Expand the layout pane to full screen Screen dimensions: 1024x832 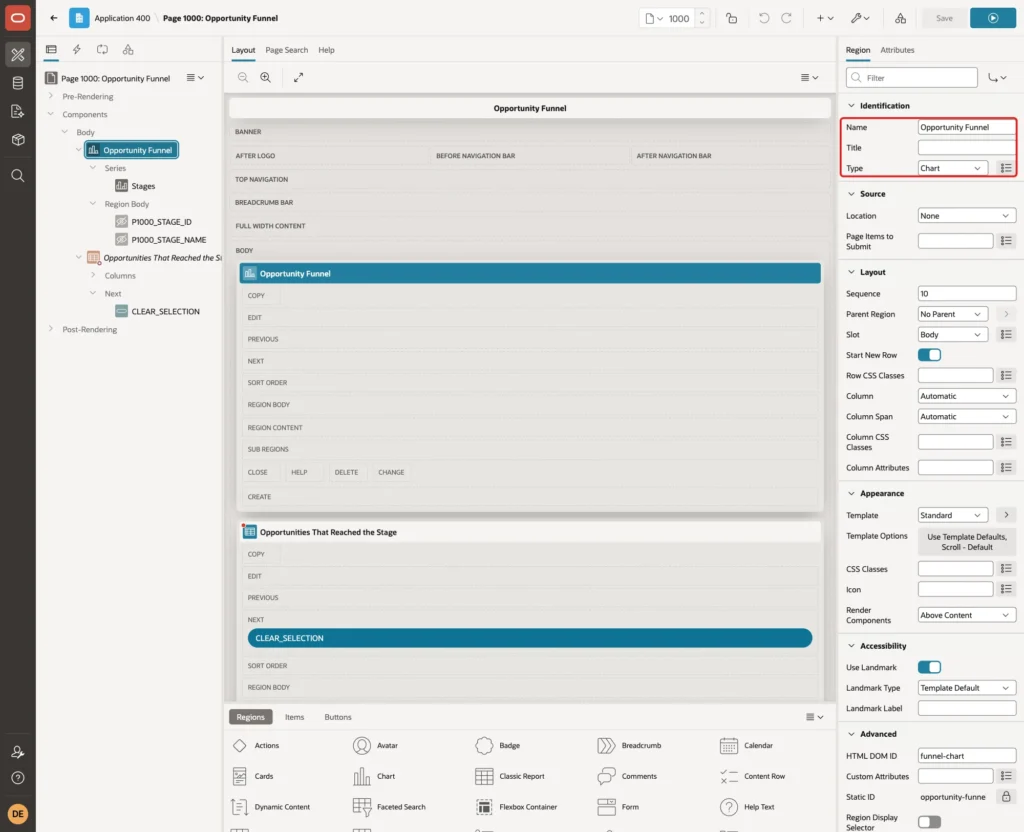pos(298,78)
